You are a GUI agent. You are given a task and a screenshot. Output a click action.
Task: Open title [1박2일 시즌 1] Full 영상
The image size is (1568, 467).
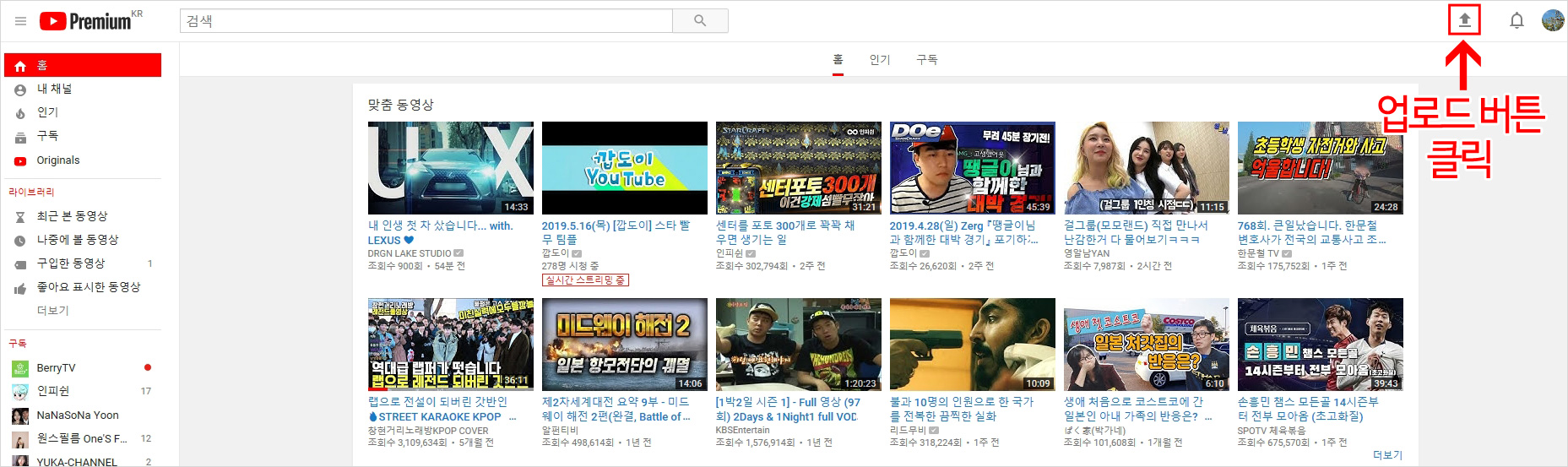pos(788,410)
